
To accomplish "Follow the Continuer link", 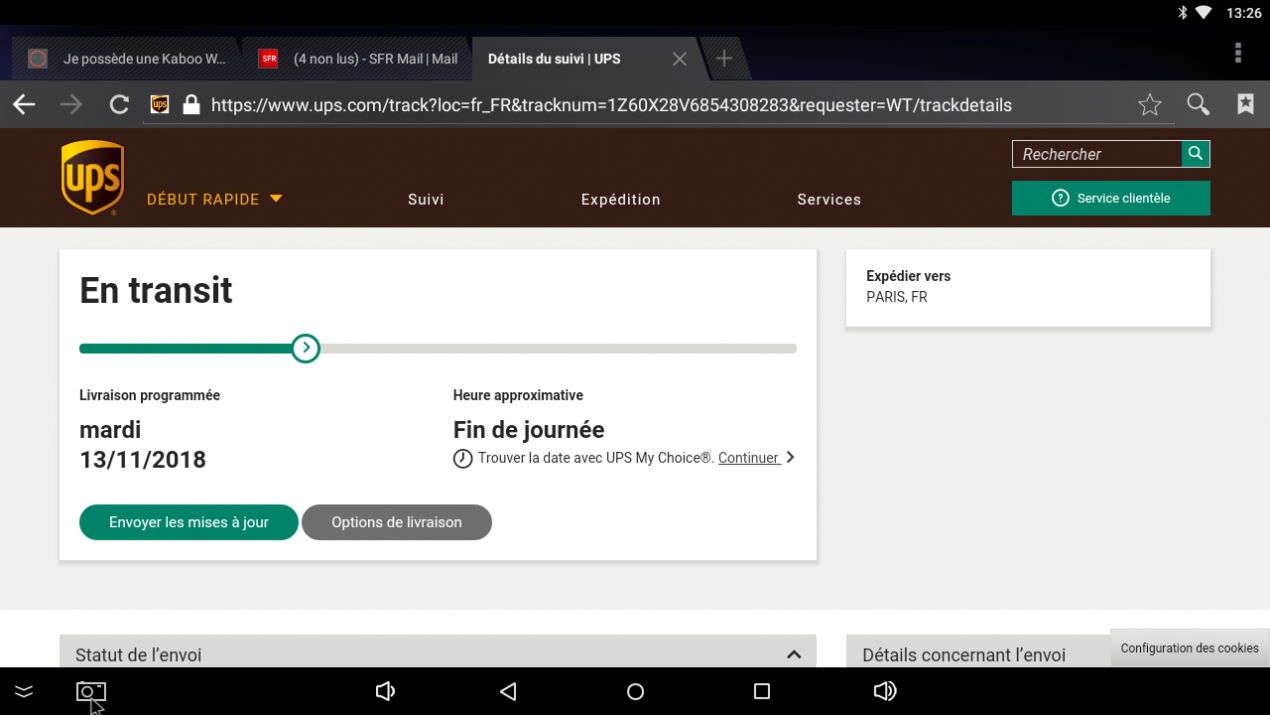I will [x=748, y=458].
